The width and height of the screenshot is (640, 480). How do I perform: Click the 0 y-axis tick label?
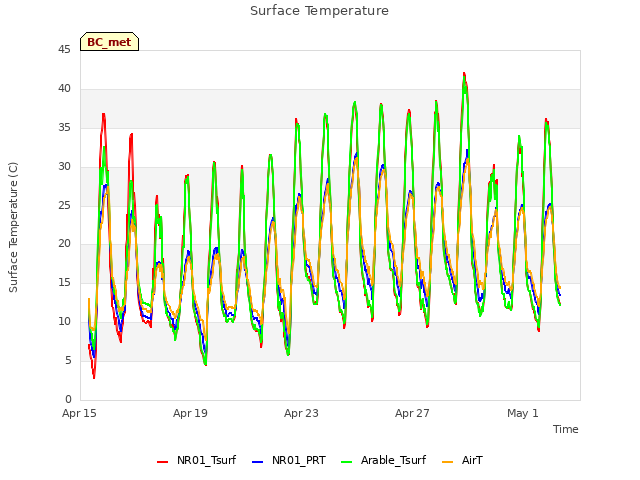[68, 399]
